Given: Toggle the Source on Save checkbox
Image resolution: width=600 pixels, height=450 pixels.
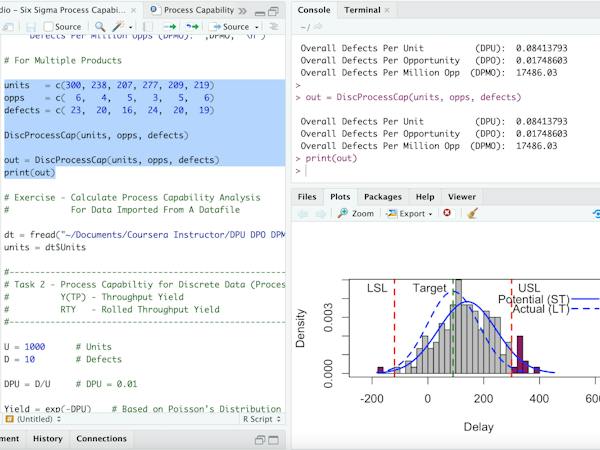Looking at the screenshot, I should click(48, 26).
